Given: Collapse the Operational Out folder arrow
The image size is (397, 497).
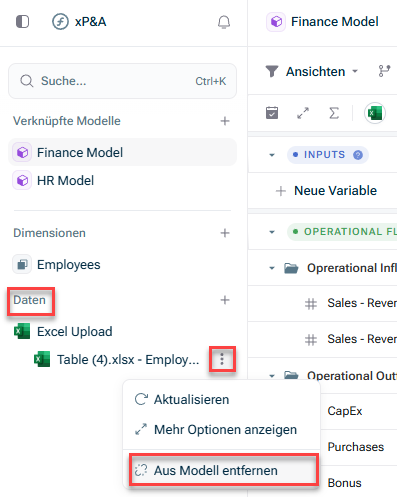Looking at the screenshot, I should tap(272, 376).
